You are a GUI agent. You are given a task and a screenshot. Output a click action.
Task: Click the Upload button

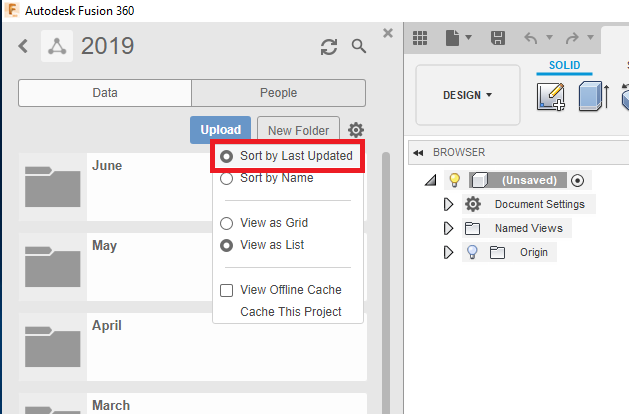[x=220, y=130]
